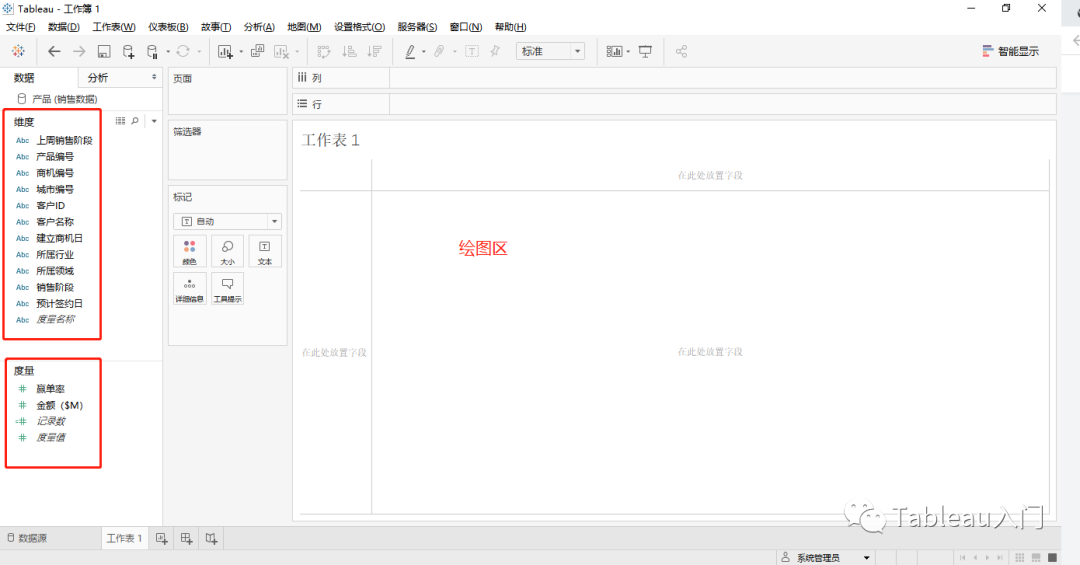
Task: Click the view data grid icon in Dimensions header
Action: [121, 121]
